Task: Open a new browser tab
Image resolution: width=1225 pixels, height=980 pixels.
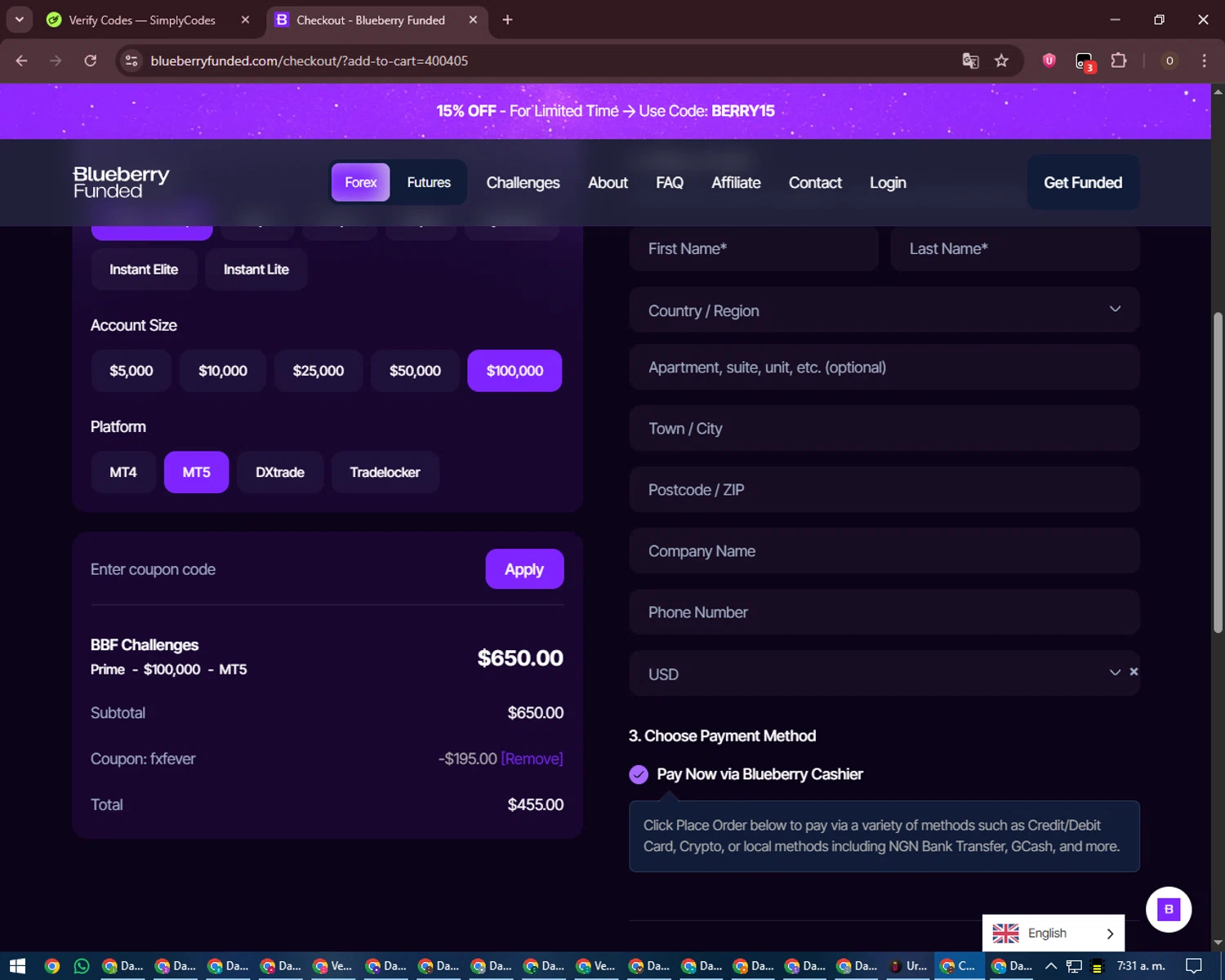Action: [507, 20]
